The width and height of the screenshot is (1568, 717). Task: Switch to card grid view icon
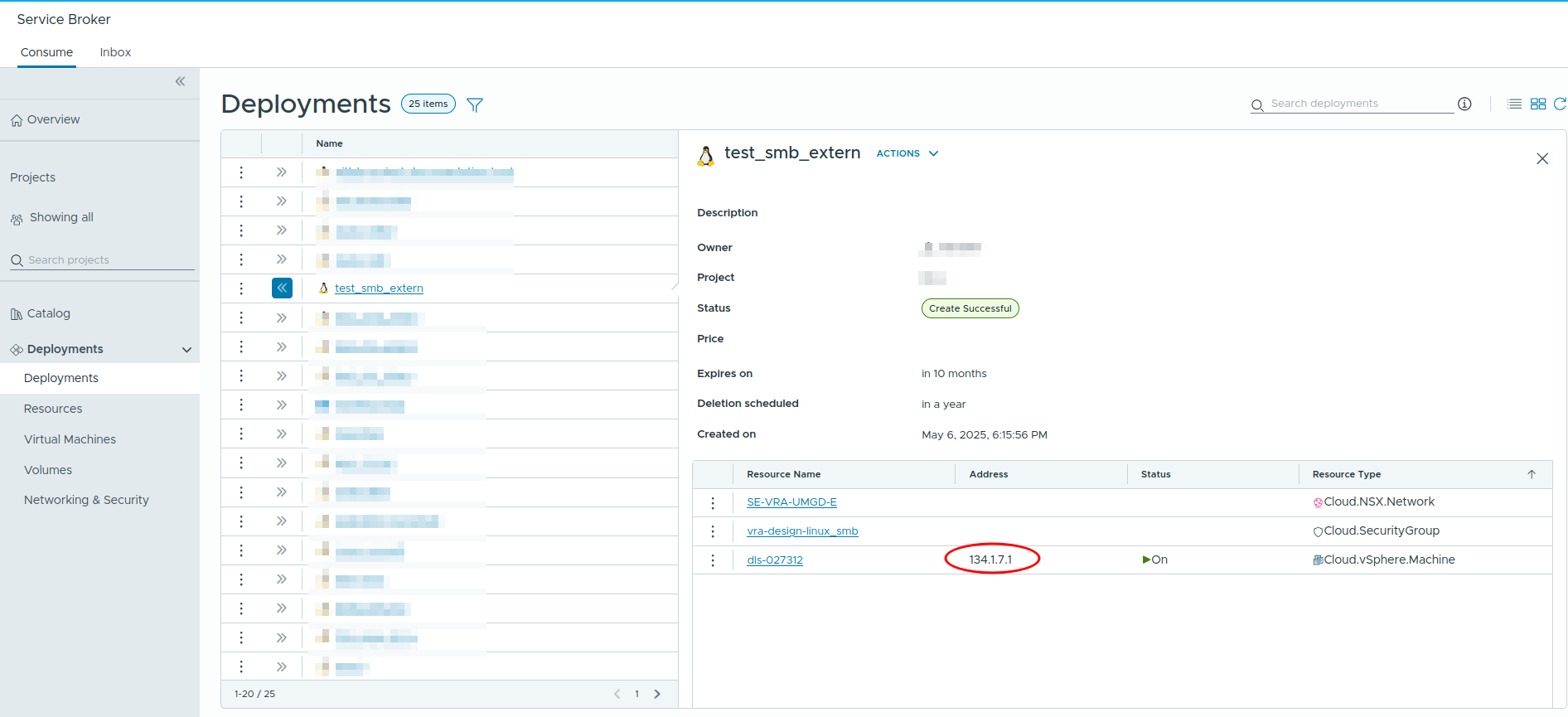tap(1538, 104)
